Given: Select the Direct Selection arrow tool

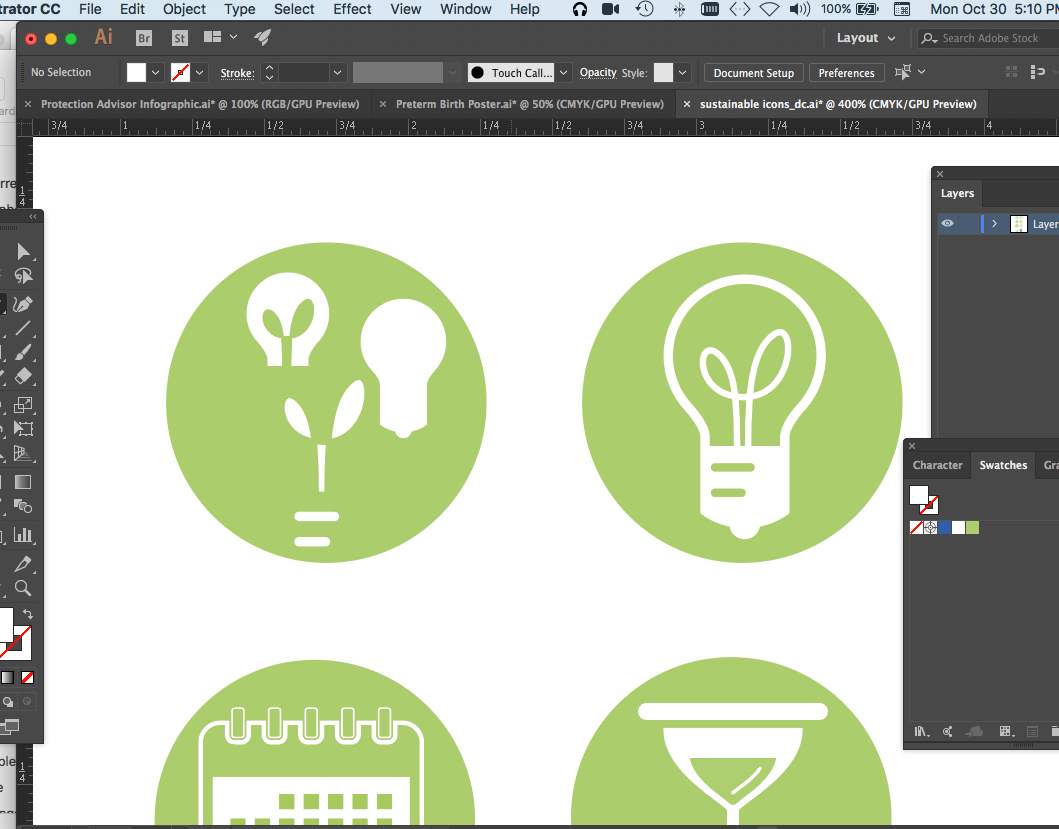Looking at the screenshot, I should (x=23, y=251).
